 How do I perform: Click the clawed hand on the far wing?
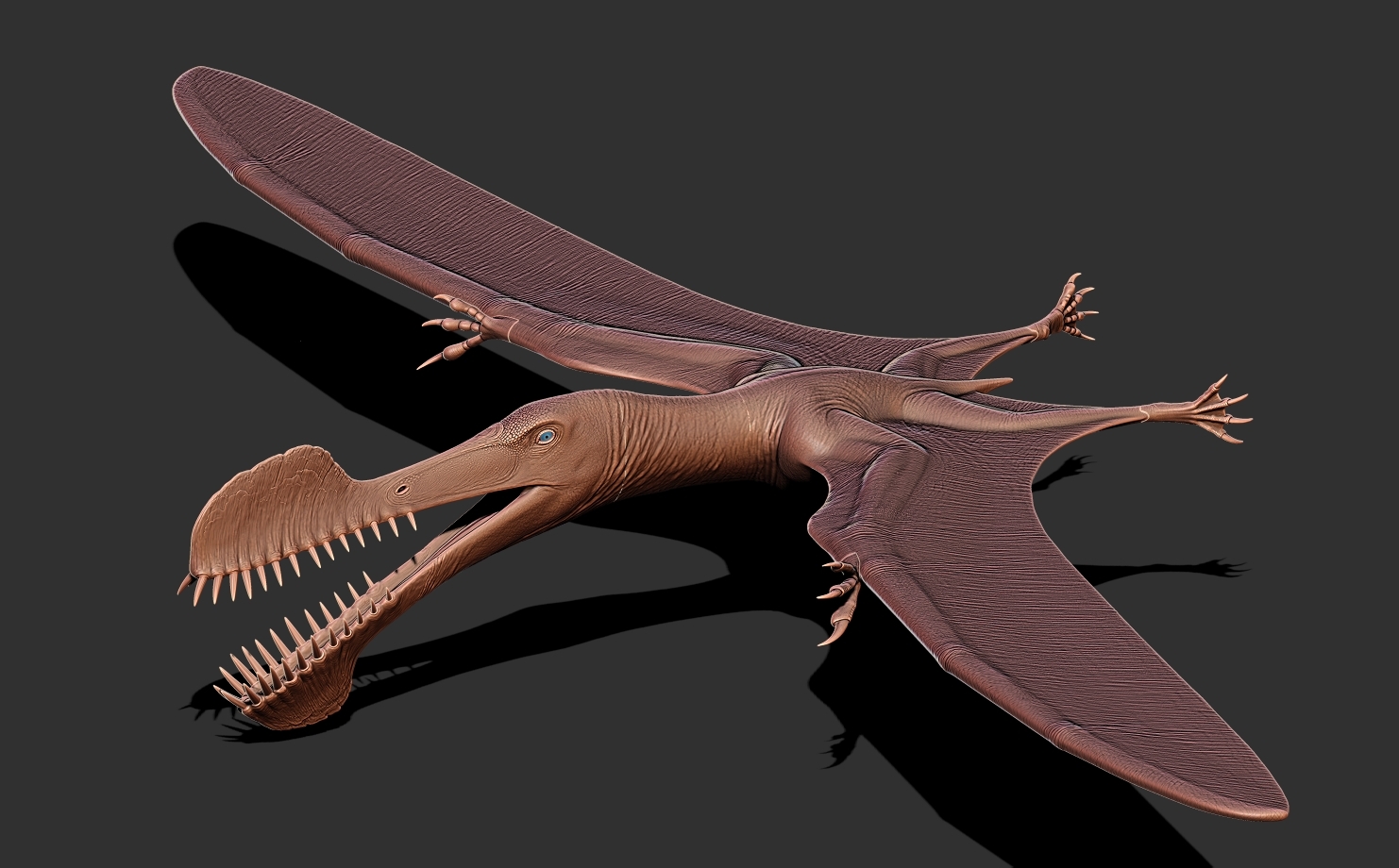[x=463, y=330]
